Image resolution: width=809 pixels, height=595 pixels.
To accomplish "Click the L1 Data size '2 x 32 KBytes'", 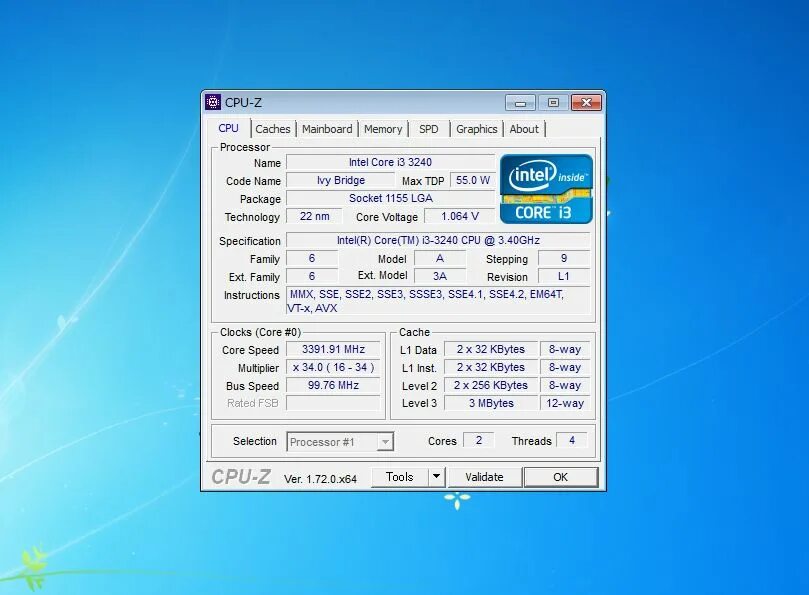I will point(491,349).
